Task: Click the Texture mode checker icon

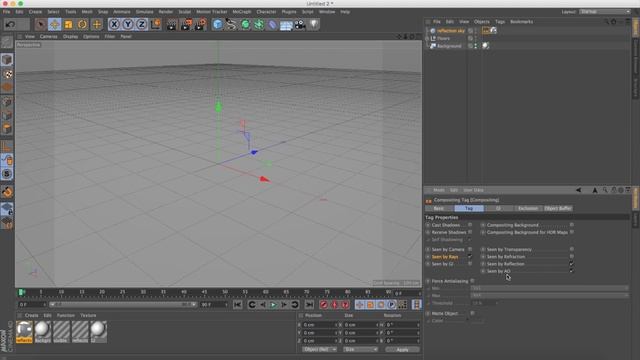Action: (x=7, y=74)
